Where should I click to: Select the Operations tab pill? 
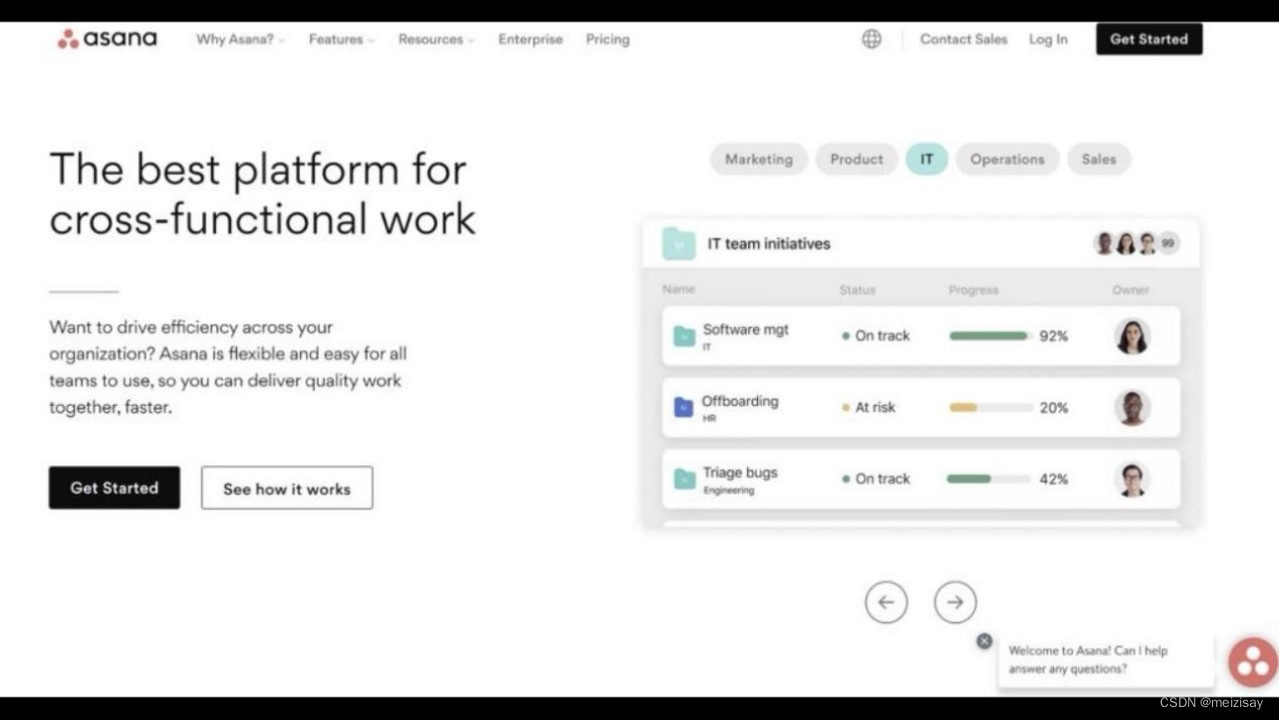click(x=1007, y=159)
